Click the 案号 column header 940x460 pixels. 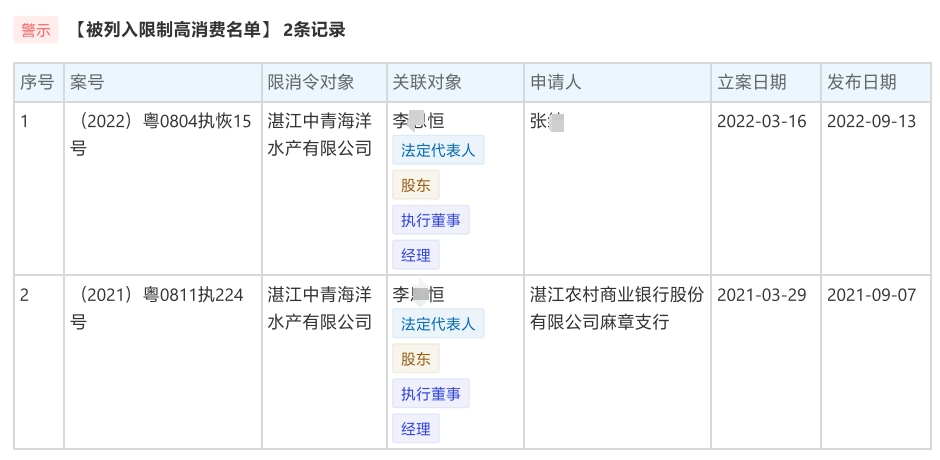(x=87, y=82)
